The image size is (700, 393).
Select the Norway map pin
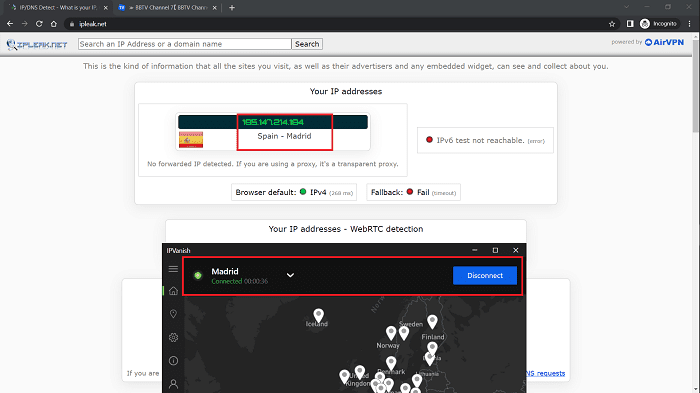(391, 333)
